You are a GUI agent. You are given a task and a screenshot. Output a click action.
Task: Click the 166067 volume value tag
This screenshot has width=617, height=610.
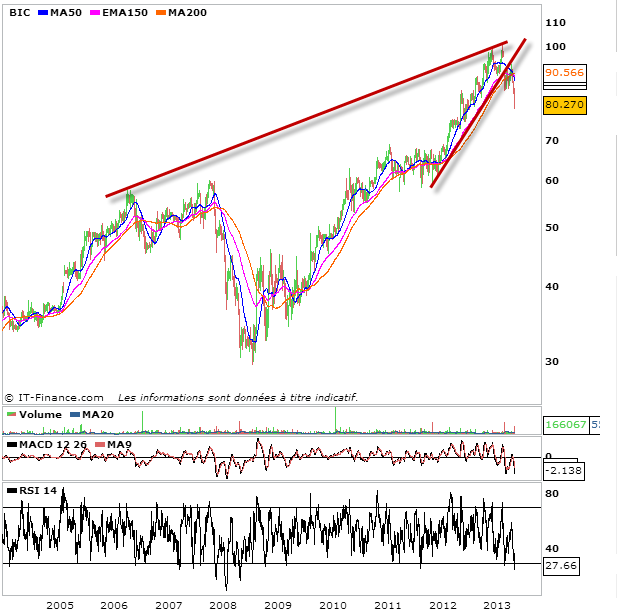(566, 424)
